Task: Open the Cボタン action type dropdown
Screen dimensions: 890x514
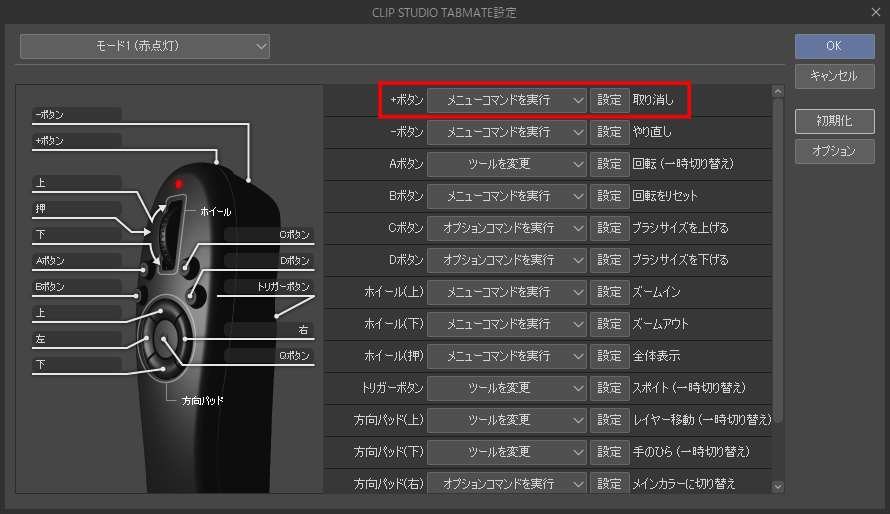Action: pos(507,228)
